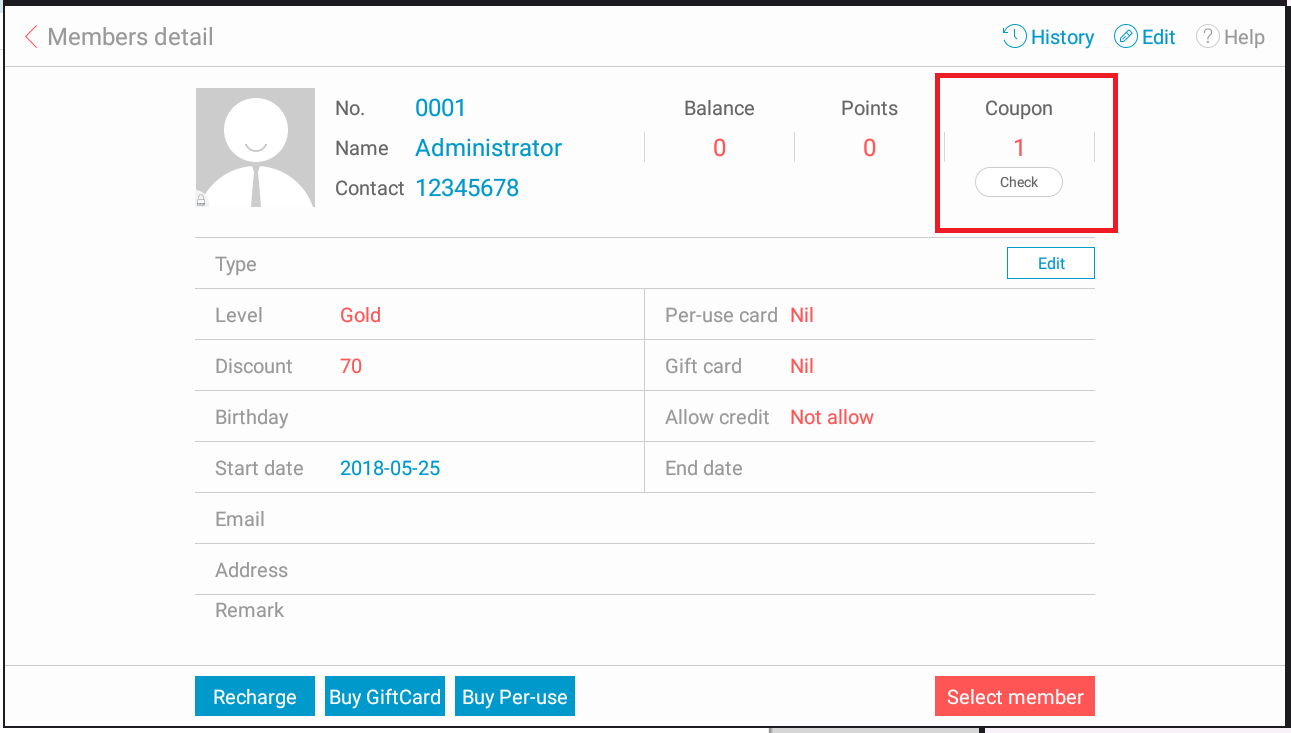This screenshot has width=1291, height=733.
Task: Click the Coupon count 1
Action: (x=1019, y=148)
